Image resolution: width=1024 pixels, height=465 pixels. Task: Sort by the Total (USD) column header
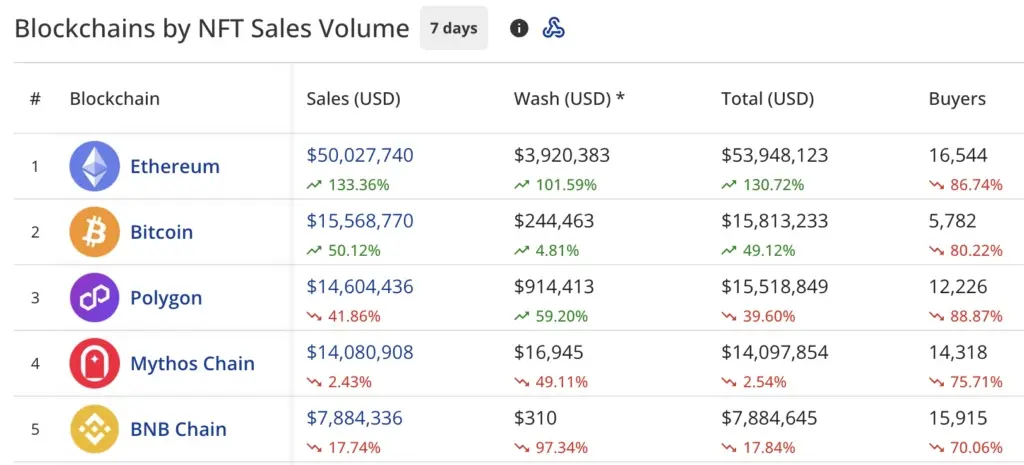(x=768, y=99)
